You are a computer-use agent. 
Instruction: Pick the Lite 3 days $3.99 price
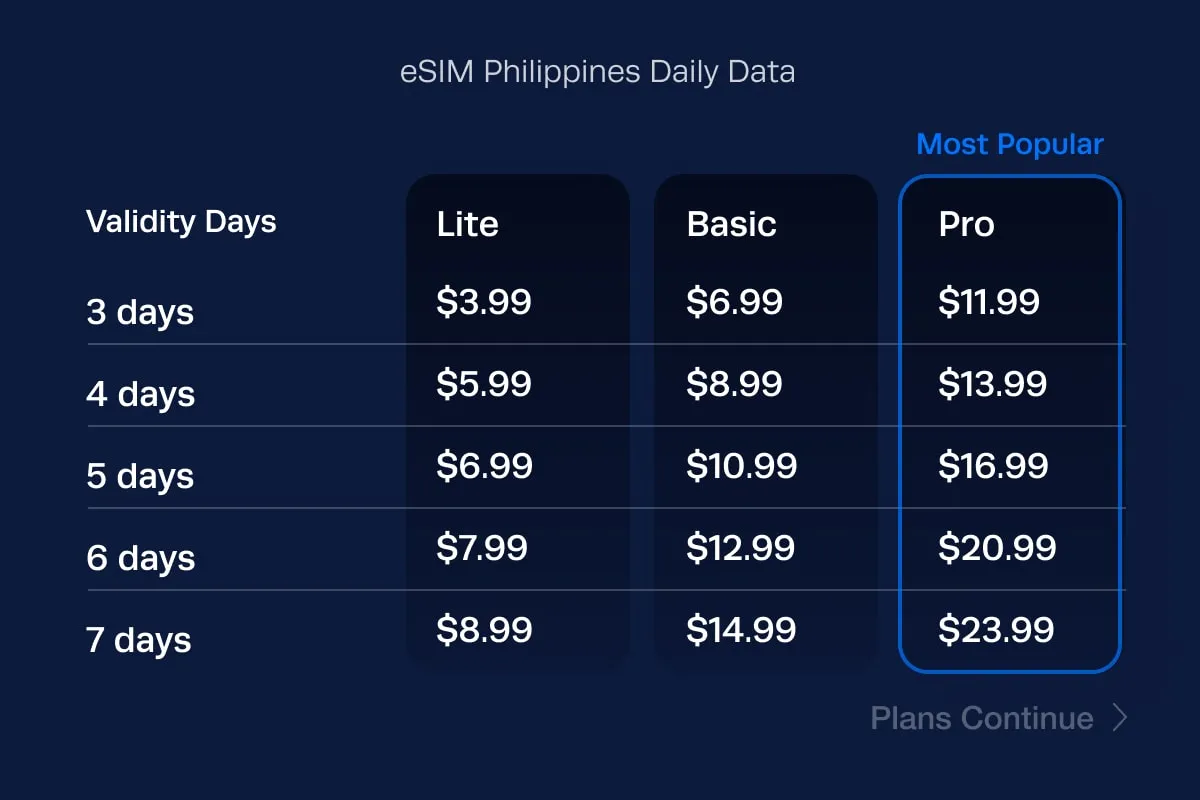[483, 302]
